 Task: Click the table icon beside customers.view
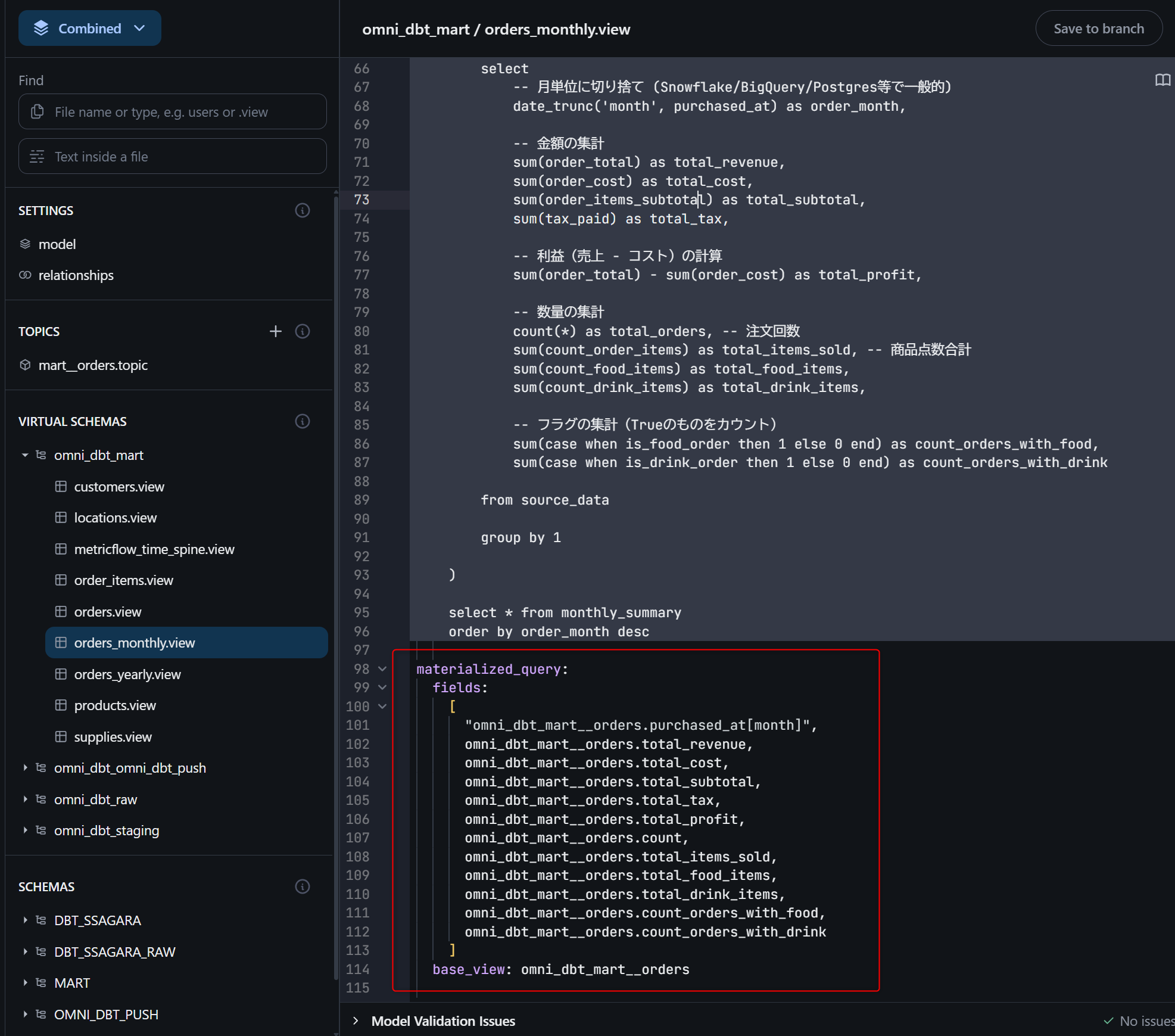[x=61, y=487]
